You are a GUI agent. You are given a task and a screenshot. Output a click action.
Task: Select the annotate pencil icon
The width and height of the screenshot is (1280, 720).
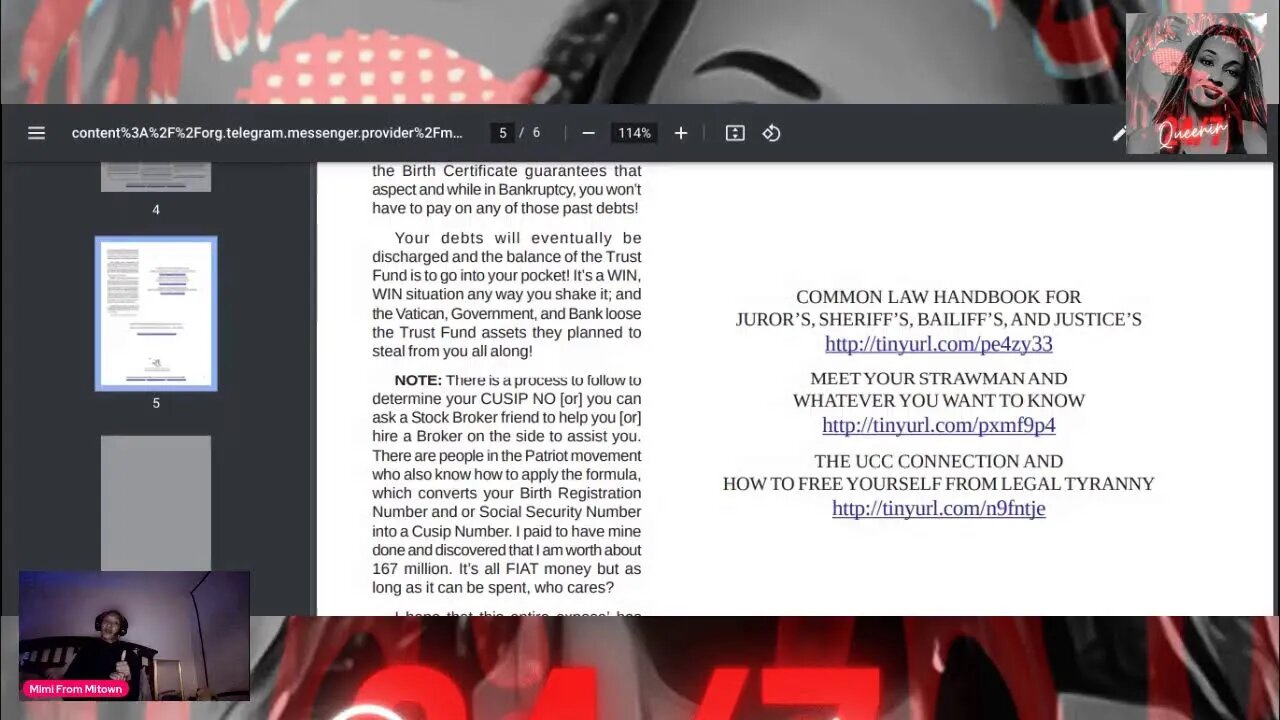pos(1119,134)
